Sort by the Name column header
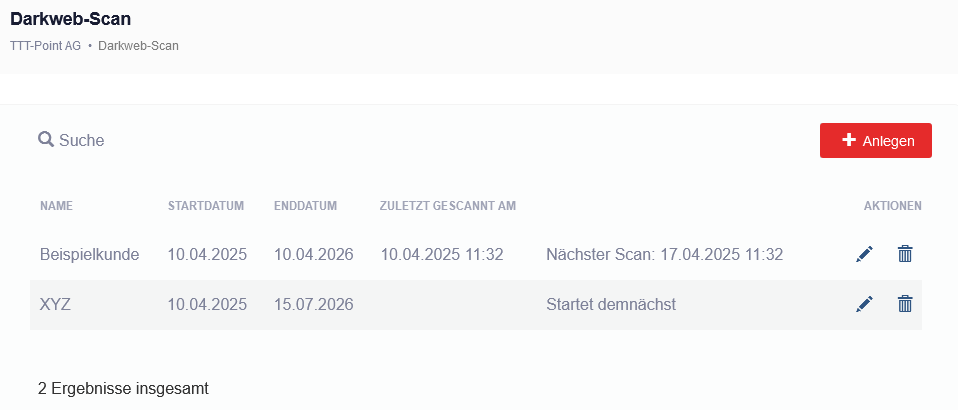958x410 pixels. point(56,206)
